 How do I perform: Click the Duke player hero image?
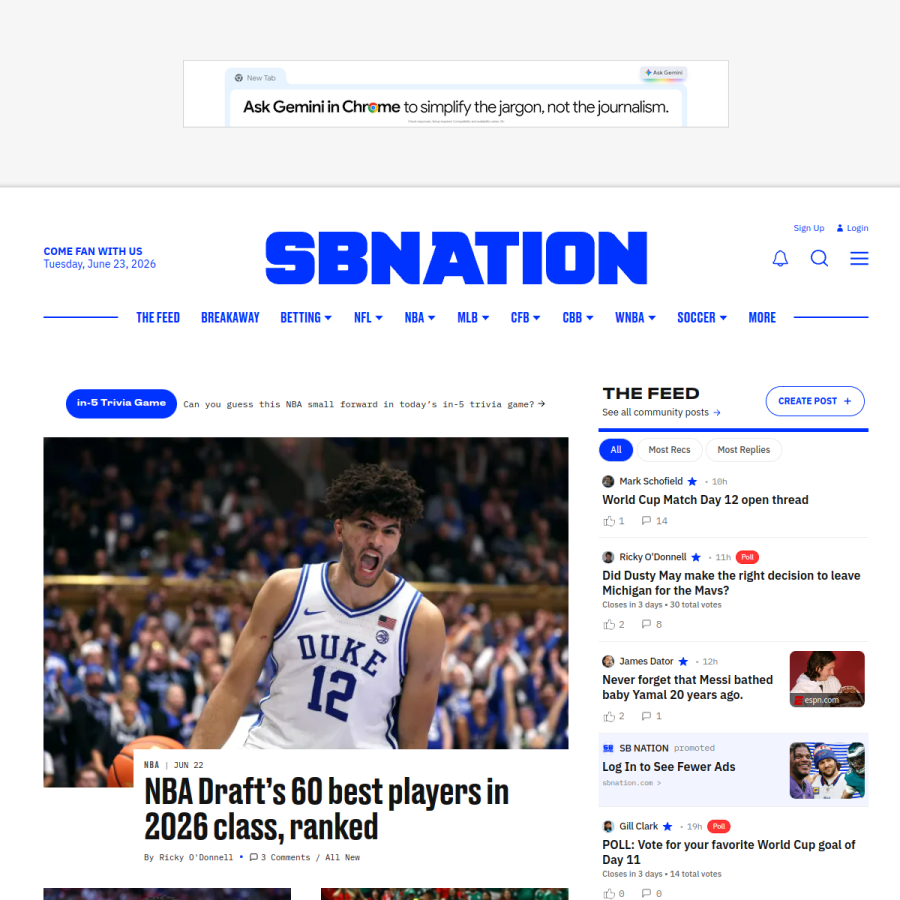[306, 593]
